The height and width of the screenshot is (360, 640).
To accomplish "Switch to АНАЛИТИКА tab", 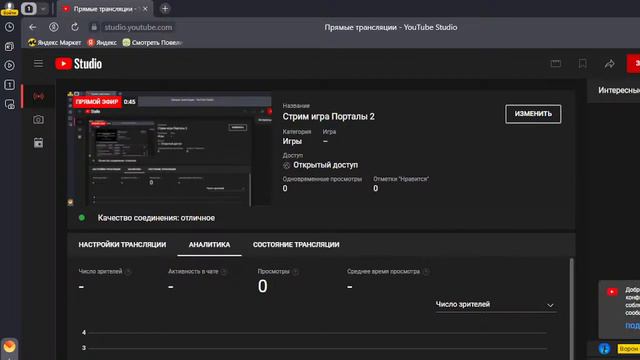I will point(209,245).
